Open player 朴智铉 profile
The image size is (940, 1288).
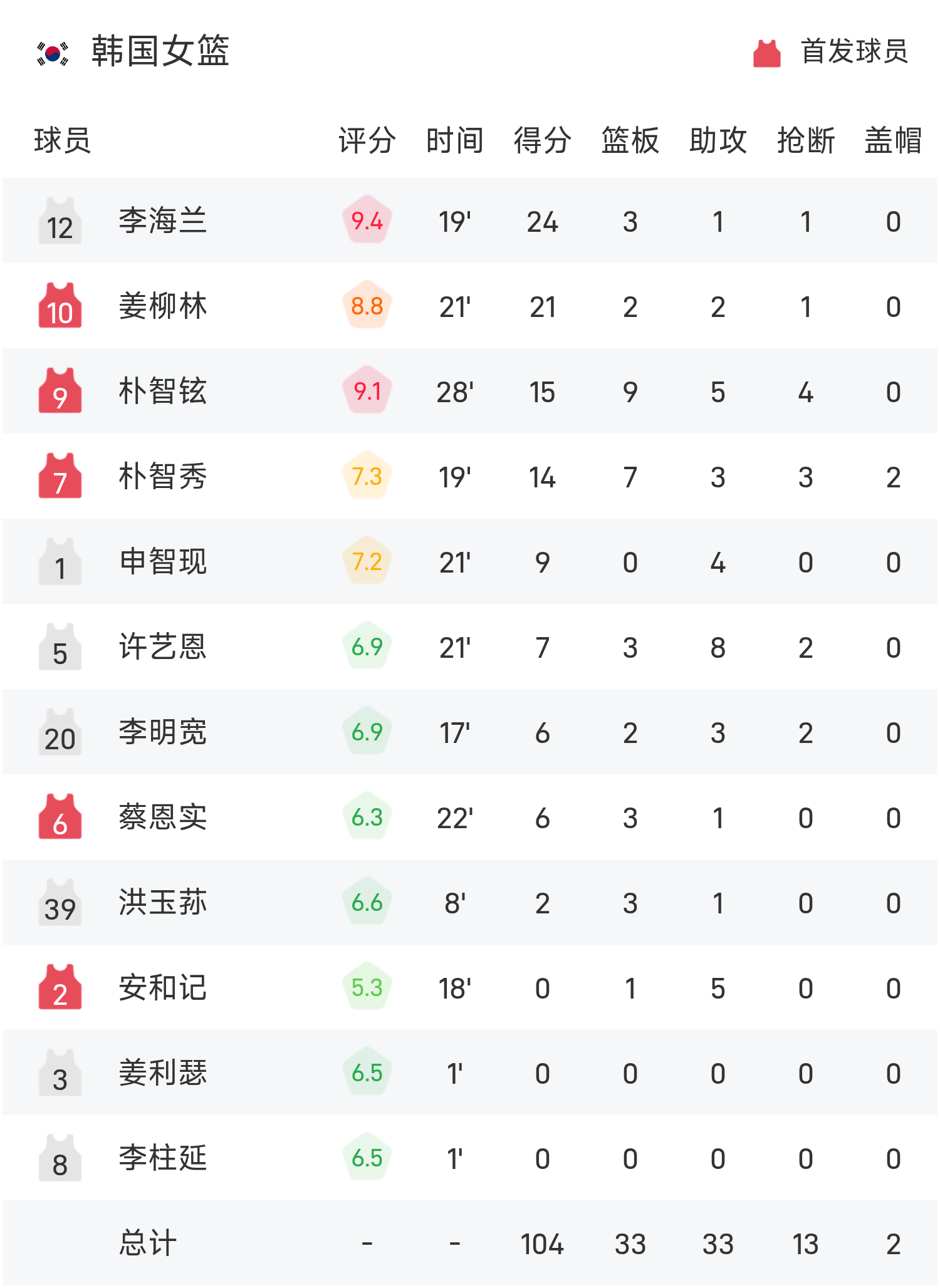[x=163, y=391]
